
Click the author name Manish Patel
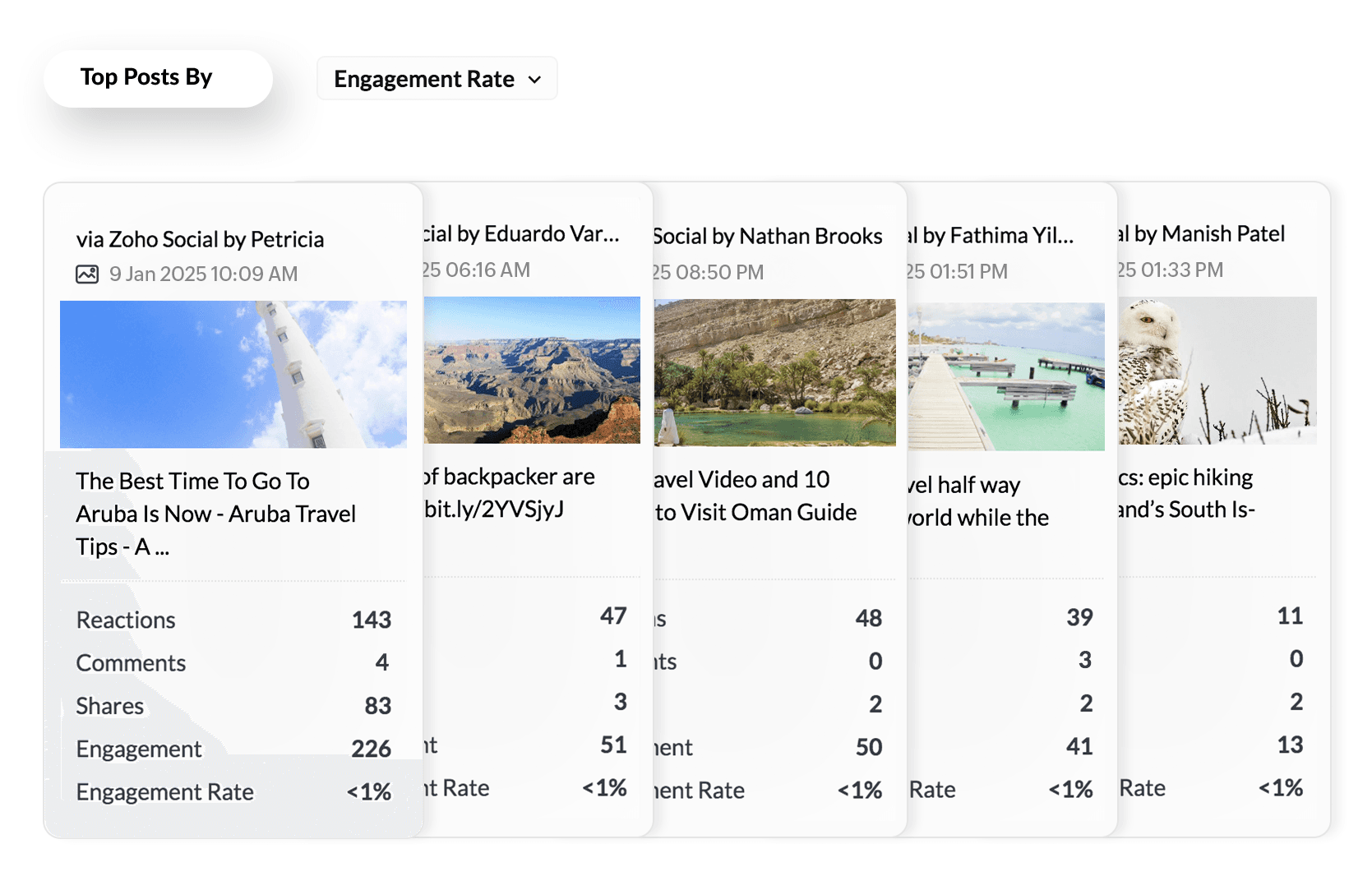pyautogui.click(x=1222, y=233)
